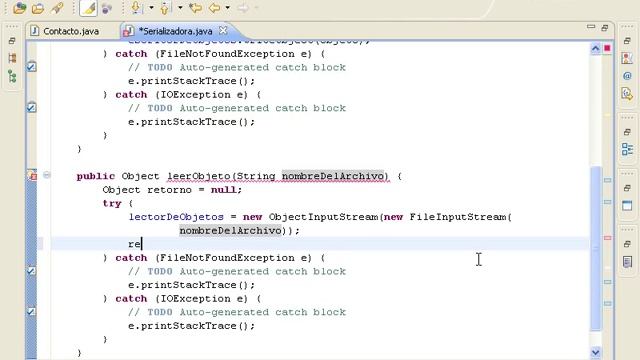640x360 pixels.
Task: Click the open-folder icon in the toolbar
Action: [38, 8]
